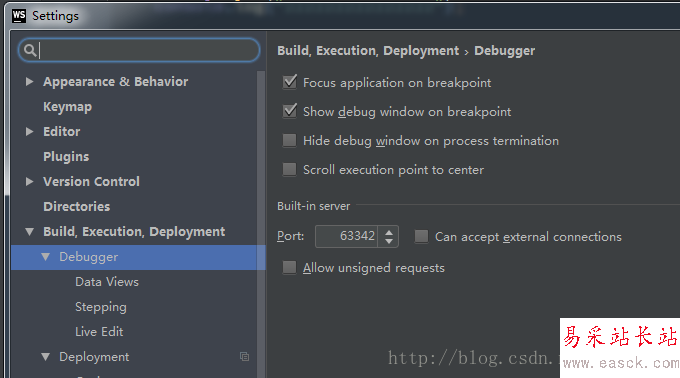The image size is (680, 378).
Task: Click into the Port number field
Action: [x=347, y=236]
